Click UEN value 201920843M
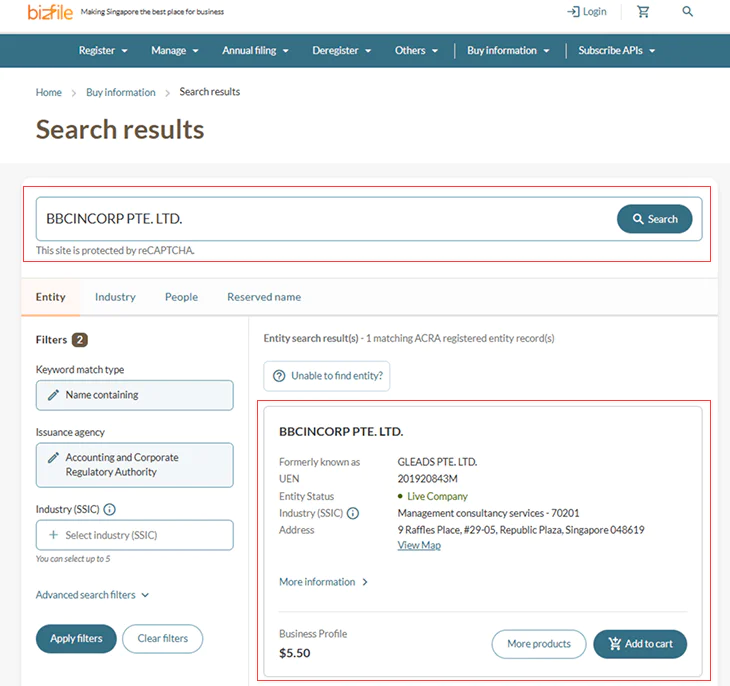Screen dimensions: 730x686 pyautogui.click(x=427, y=479)
